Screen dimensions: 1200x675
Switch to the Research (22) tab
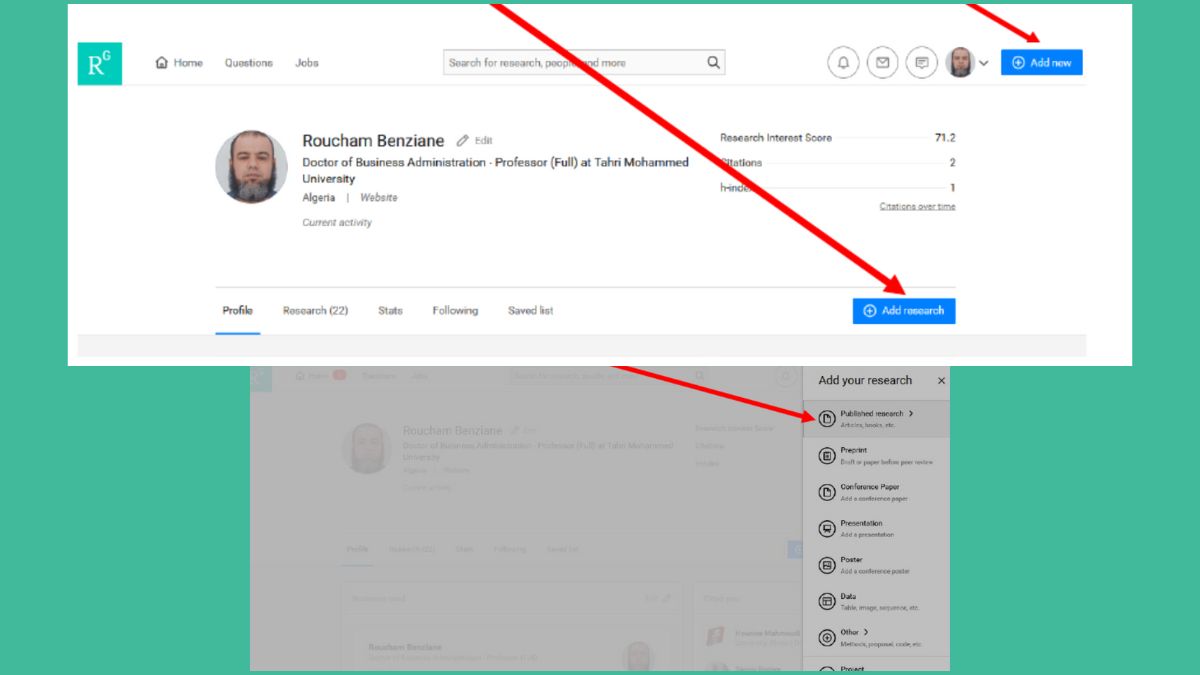pos(315,311)
